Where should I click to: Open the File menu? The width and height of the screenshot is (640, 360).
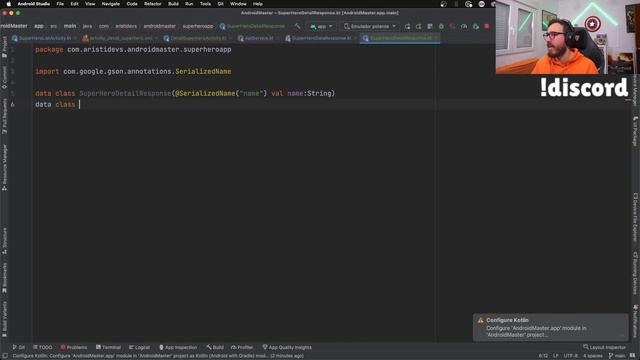click(60, 4)
